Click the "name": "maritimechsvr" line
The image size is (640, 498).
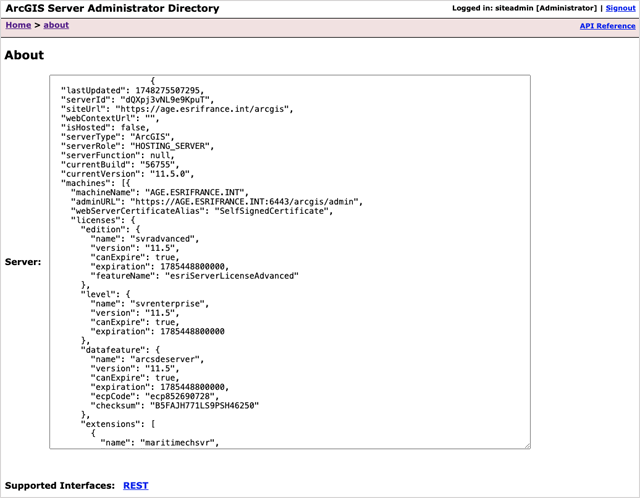click(x=160, y=442)
